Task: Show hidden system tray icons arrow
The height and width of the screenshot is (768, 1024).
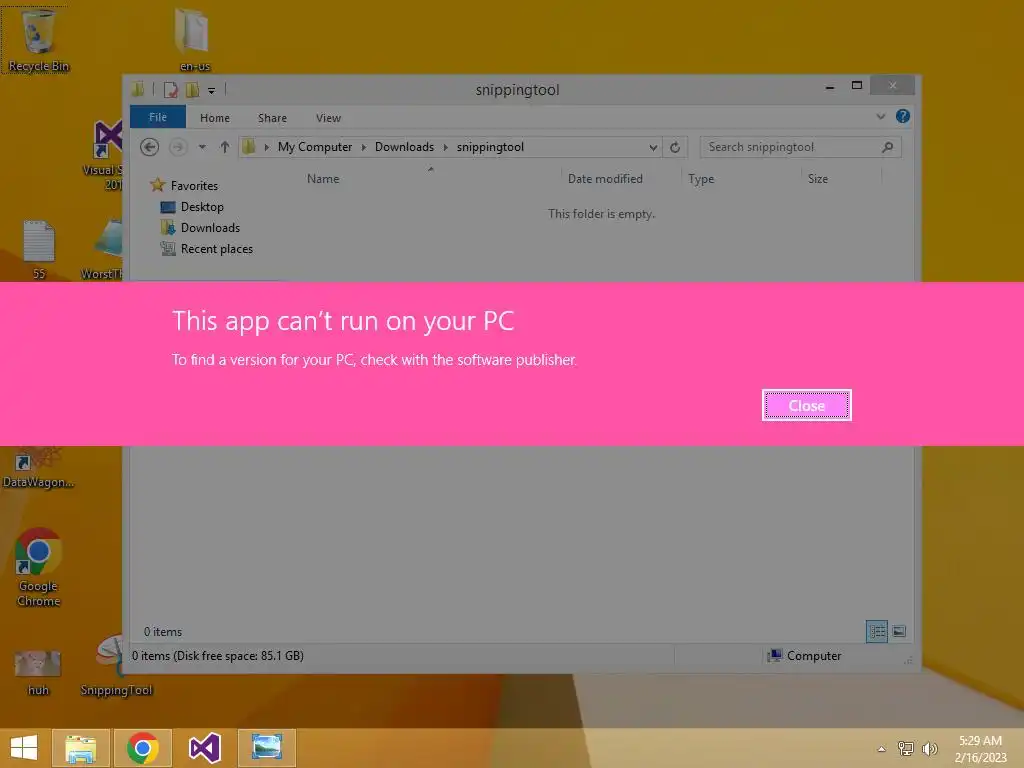Action: click(882, 749)
